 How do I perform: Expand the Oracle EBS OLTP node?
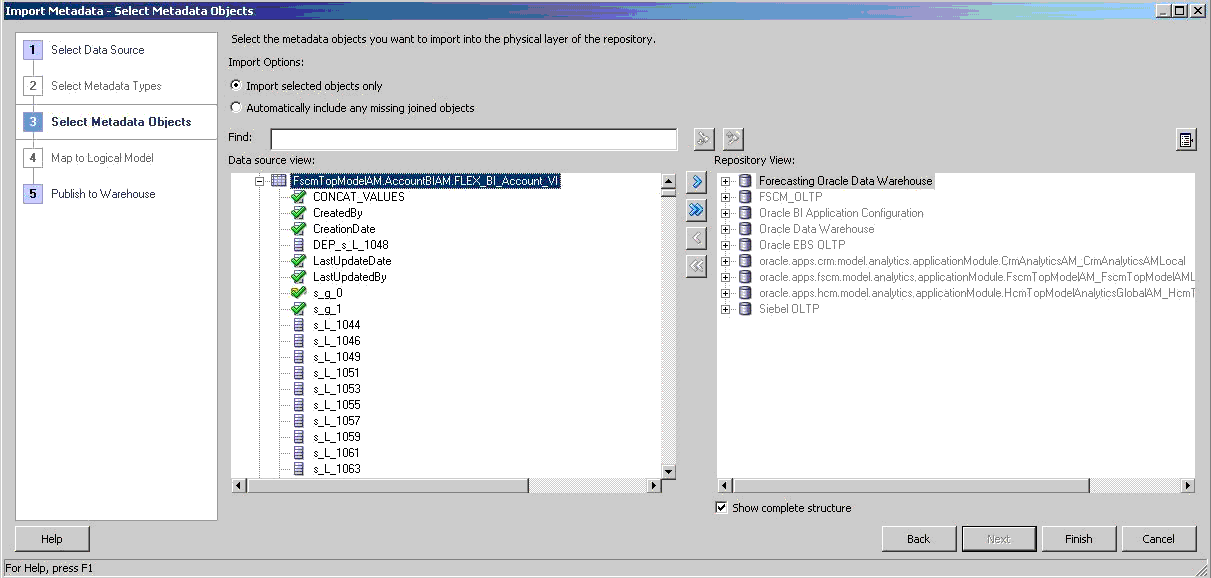tap(726, 245)
